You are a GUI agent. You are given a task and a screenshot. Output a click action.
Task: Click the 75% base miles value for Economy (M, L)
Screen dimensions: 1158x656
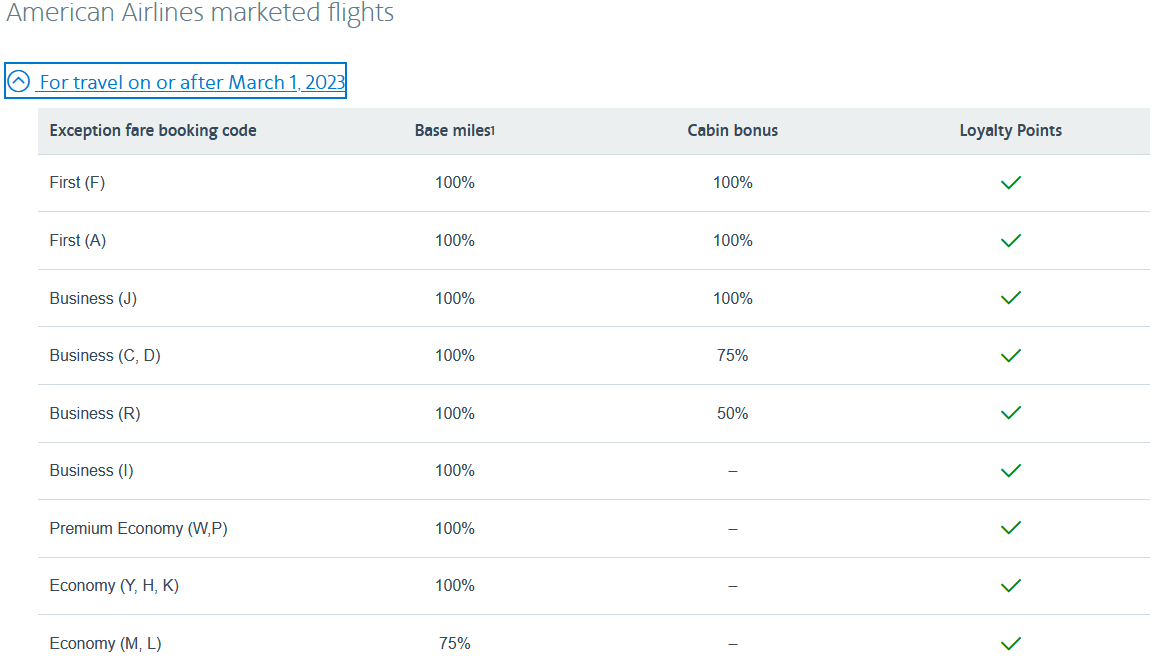(455, 643)
